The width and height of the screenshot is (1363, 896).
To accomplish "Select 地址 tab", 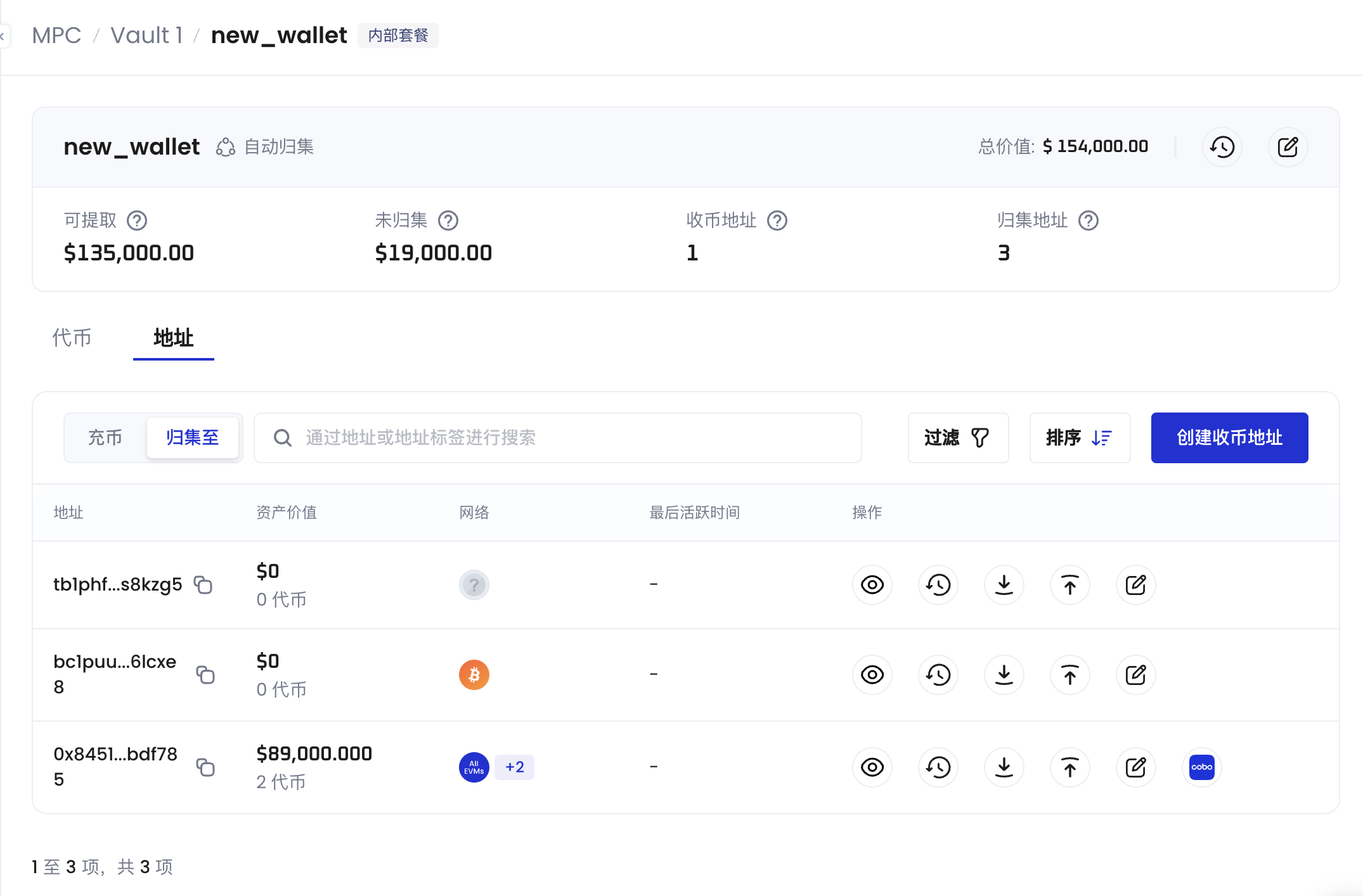I will click(x=174, y=337).
